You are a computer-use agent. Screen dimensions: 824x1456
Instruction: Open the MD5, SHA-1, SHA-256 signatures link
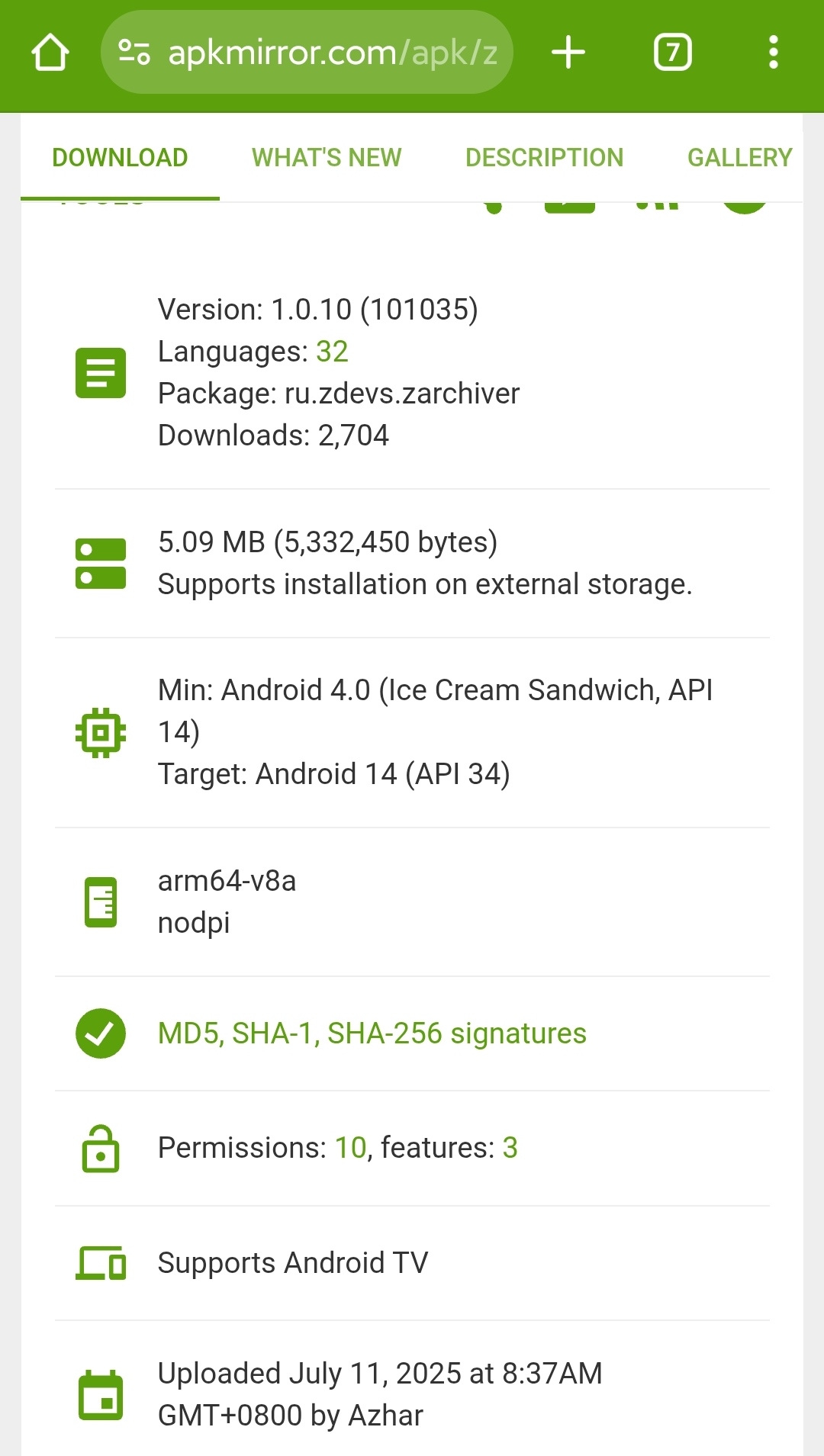point(372,1033)
